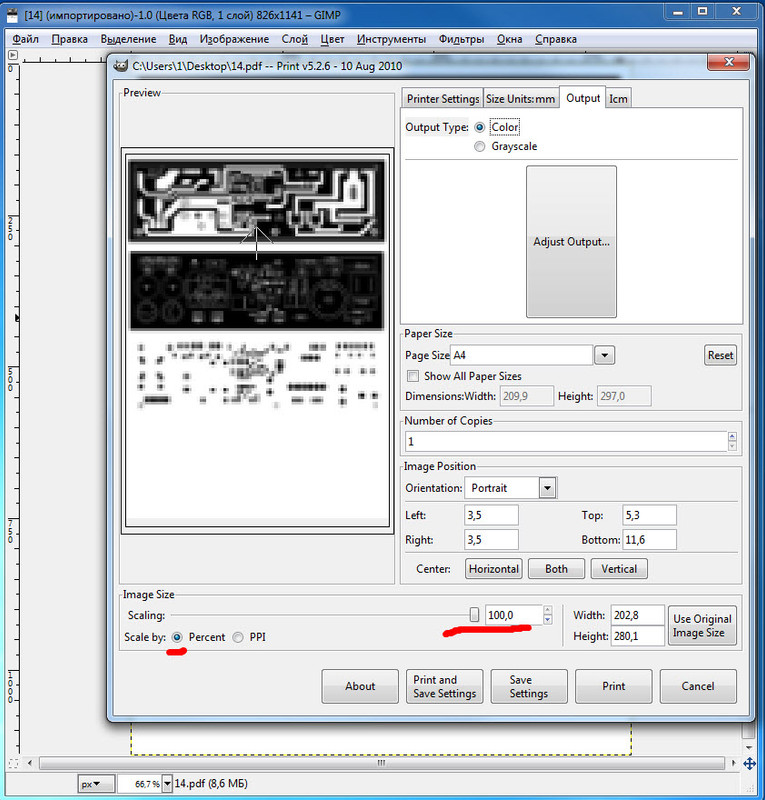765x800 pixels.
Task: Click the Print button
Action: (613, 686)
